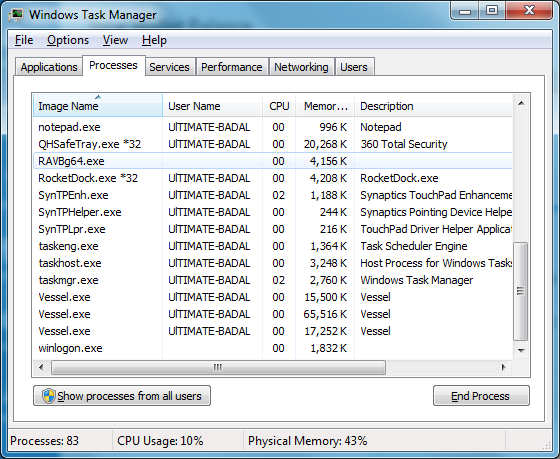Select the Processes tab

coord(113,65)
